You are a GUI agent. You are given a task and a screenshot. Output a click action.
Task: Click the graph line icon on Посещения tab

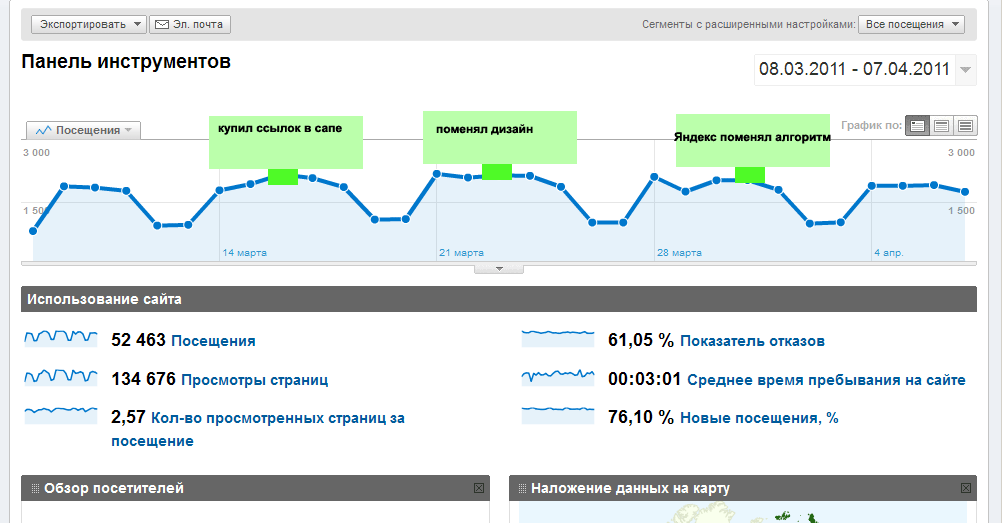[43, 130]
